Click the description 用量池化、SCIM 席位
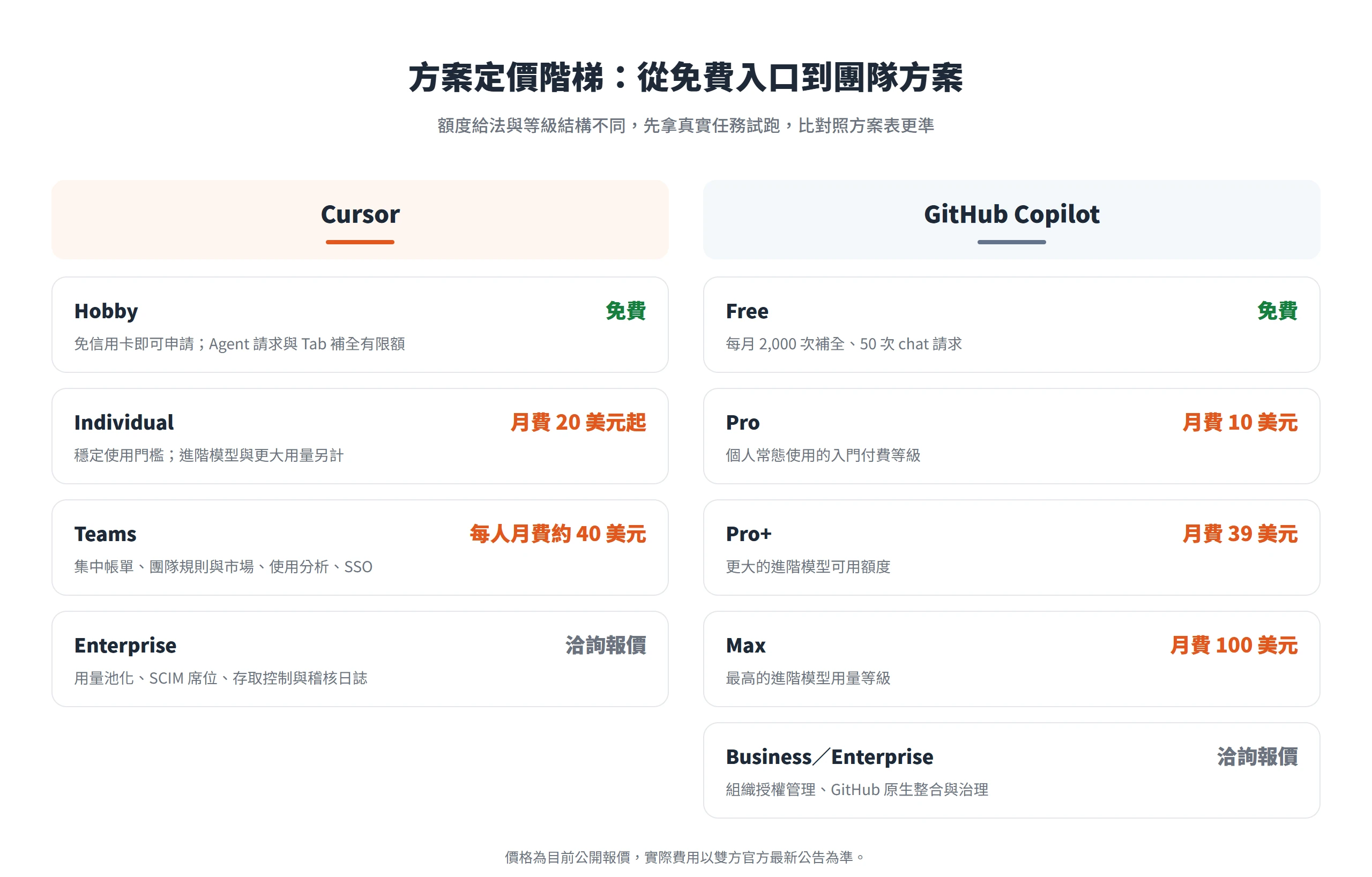The height and width of the screenshot is (877, 1372). 220,678
